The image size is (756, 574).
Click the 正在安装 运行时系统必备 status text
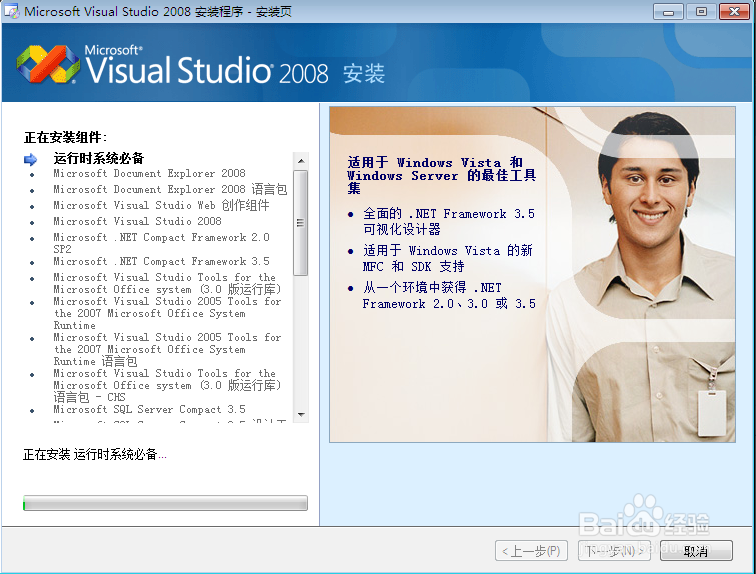click(94, 454)
